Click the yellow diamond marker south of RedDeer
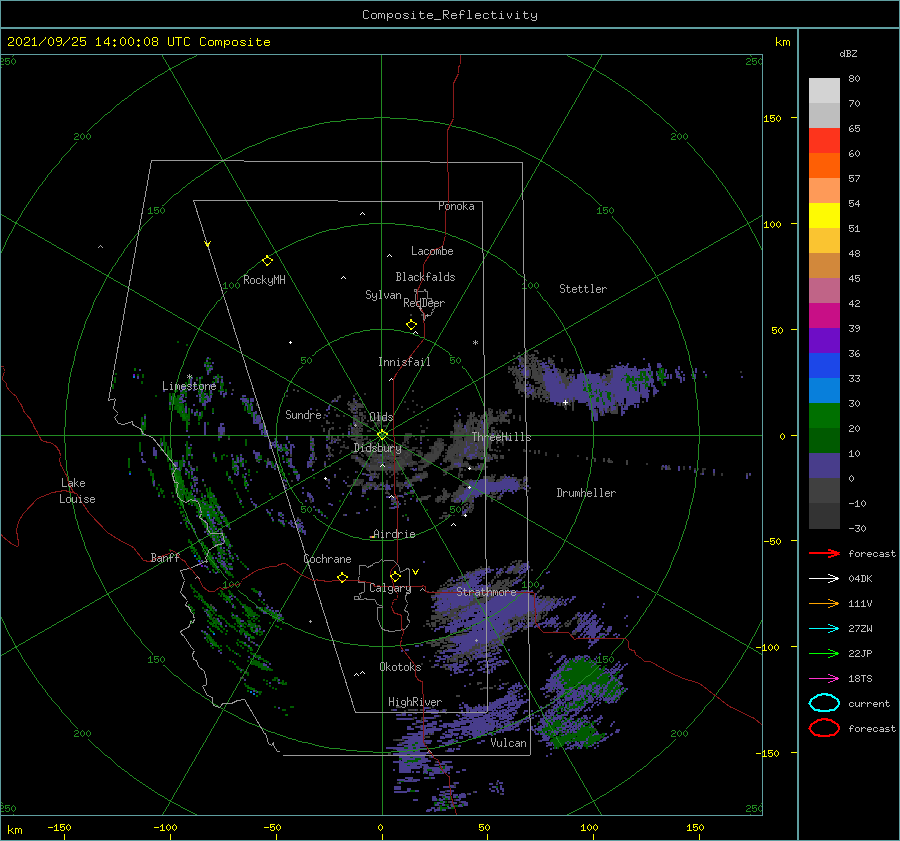Screen dimensions: 900x841 411,325
